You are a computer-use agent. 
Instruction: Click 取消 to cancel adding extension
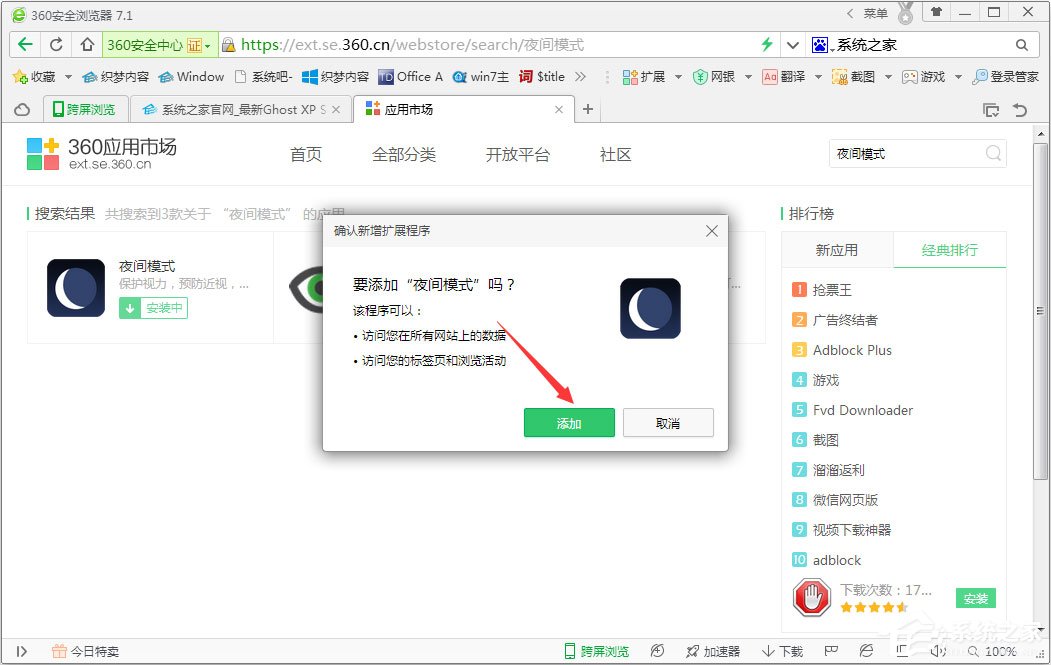[x=668, y=423]
